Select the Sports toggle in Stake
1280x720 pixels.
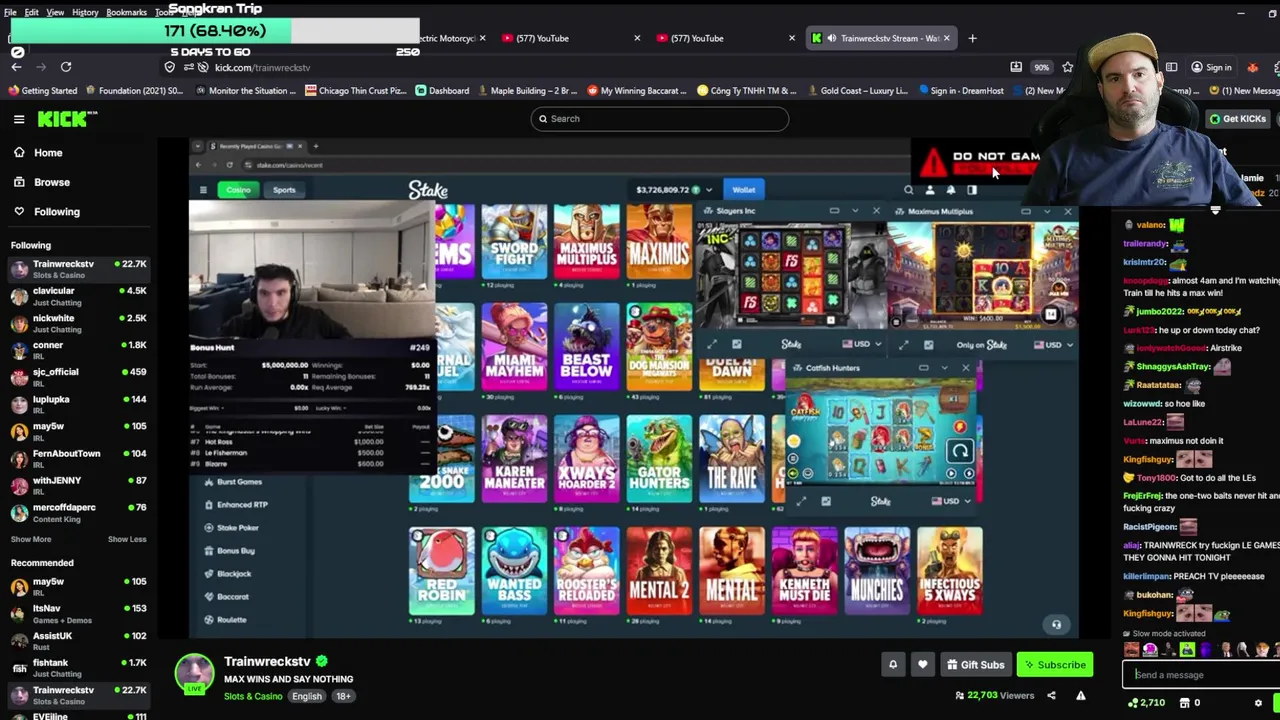click(x=284, y=190)
